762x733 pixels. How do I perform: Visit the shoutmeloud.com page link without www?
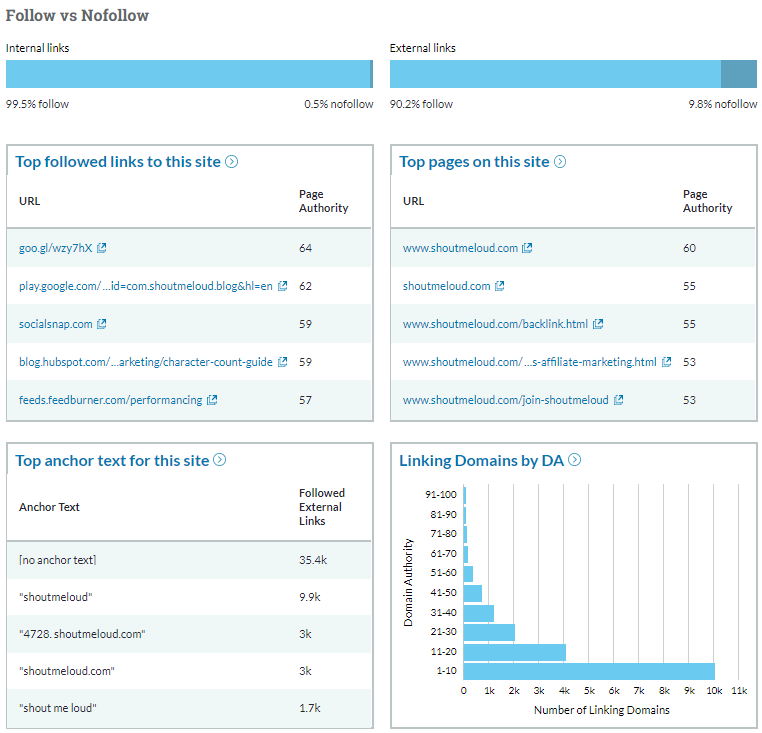tap(447, 286)
